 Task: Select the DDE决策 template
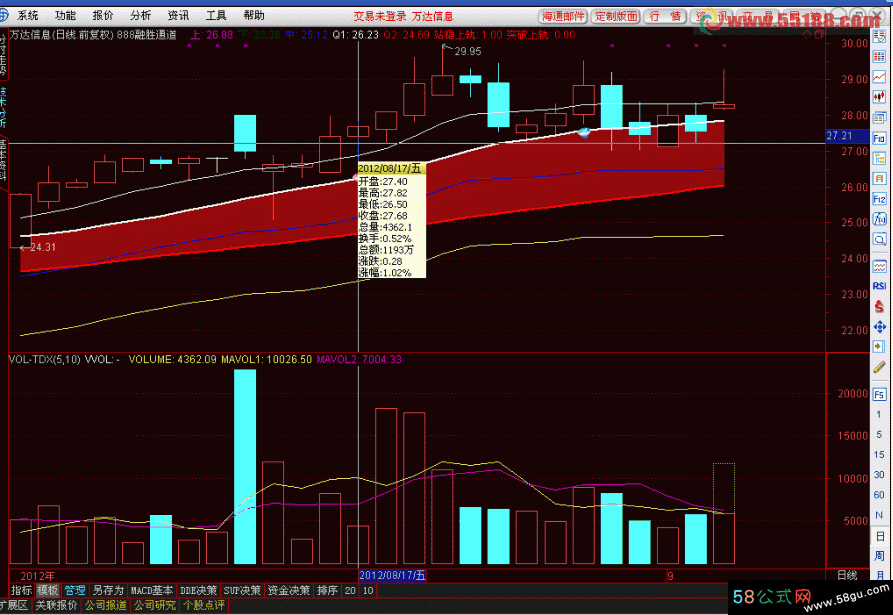[x=198, y=591]
